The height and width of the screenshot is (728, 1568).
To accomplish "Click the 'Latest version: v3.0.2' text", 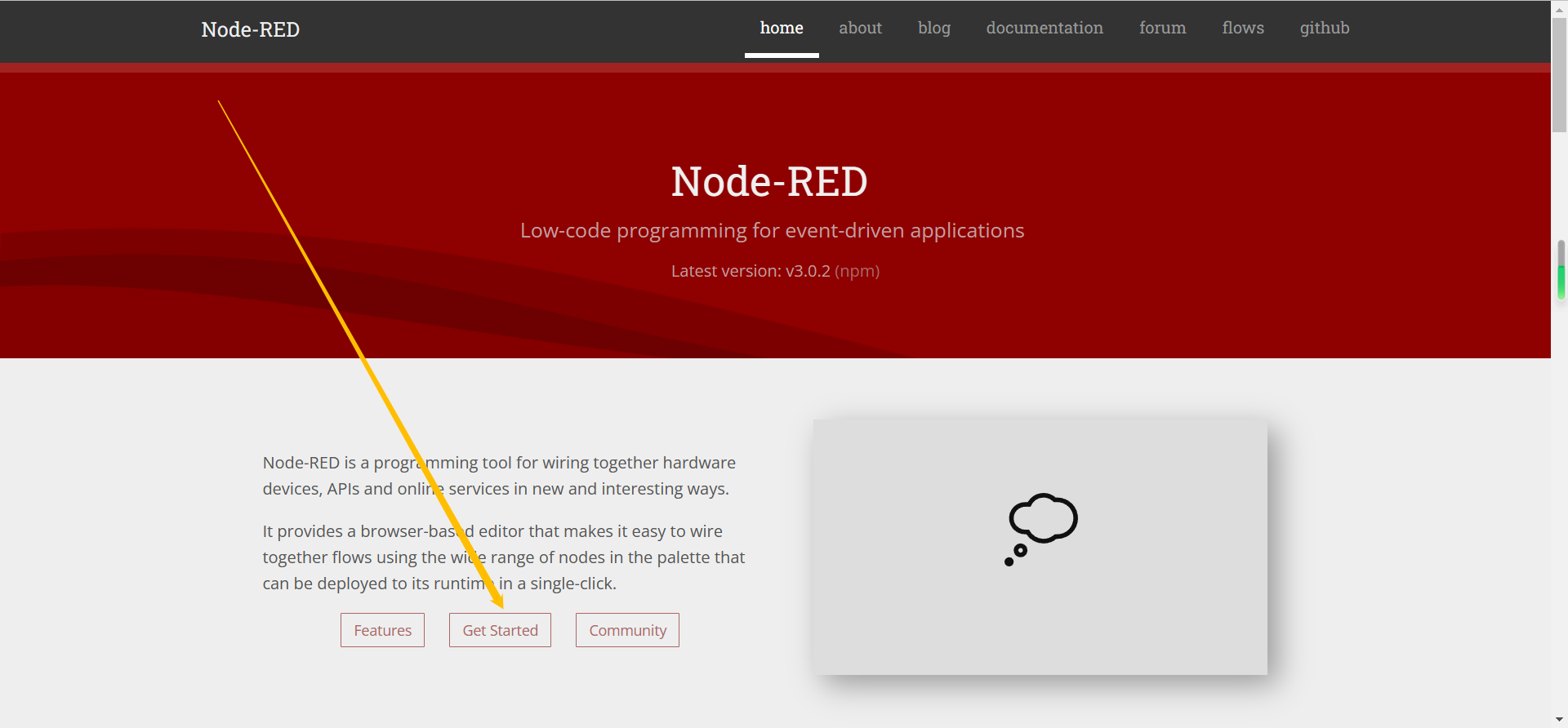I will (x=751, y=271).
